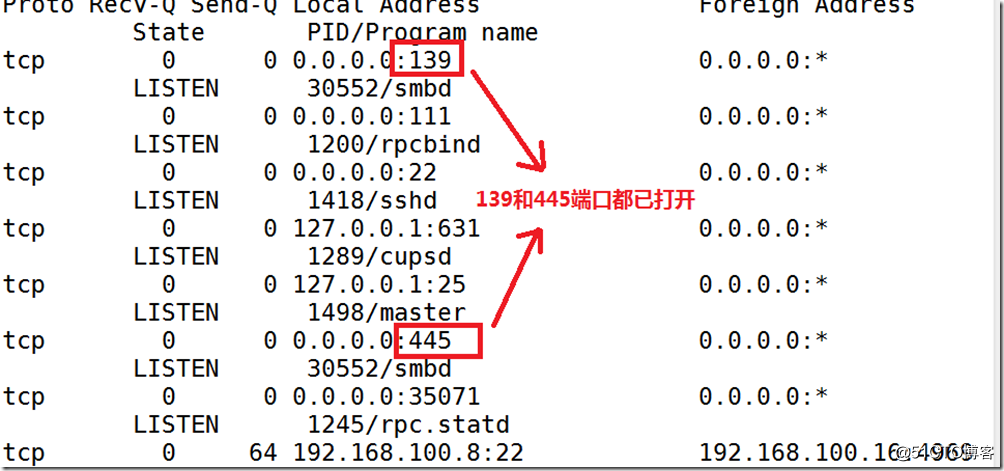The image size is (1004, 471).
Task: Click foreign address 0.0.0.0:* on the 0.0.0.0:111 row
Action: (x=763, y=116)
